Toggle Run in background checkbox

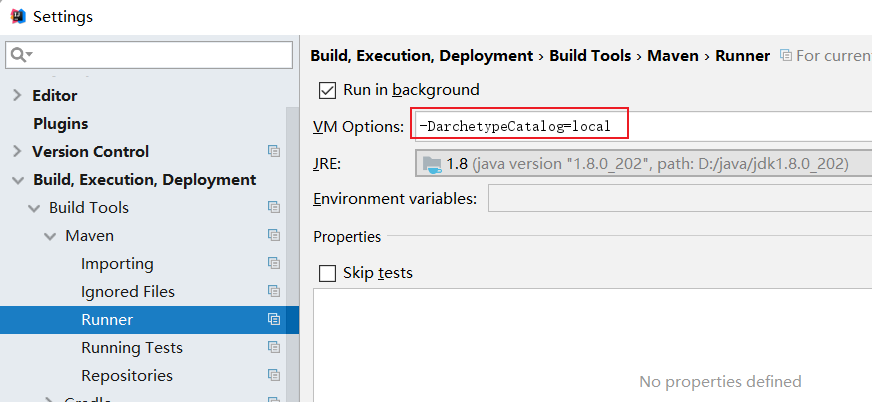tap(327, 90)
